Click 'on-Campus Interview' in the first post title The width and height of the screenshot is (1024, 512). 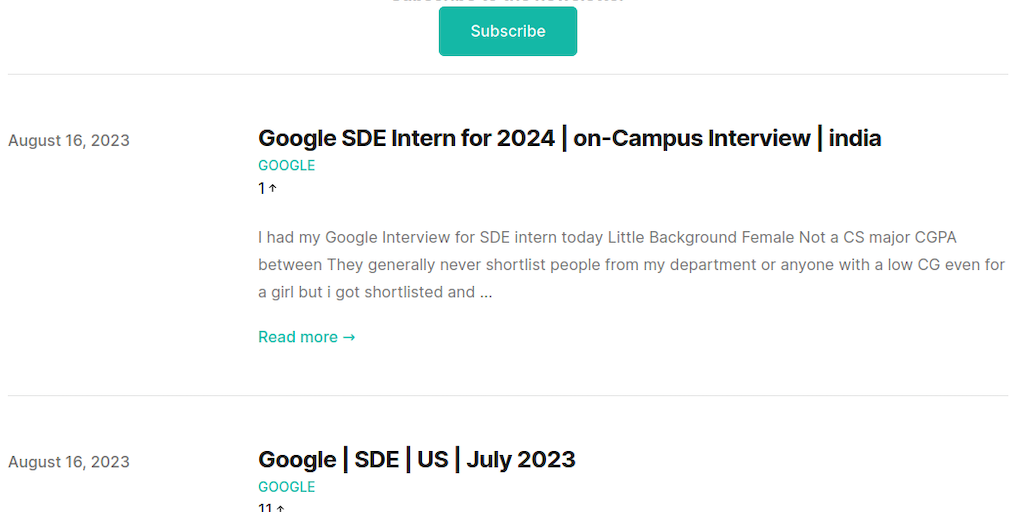692,138
